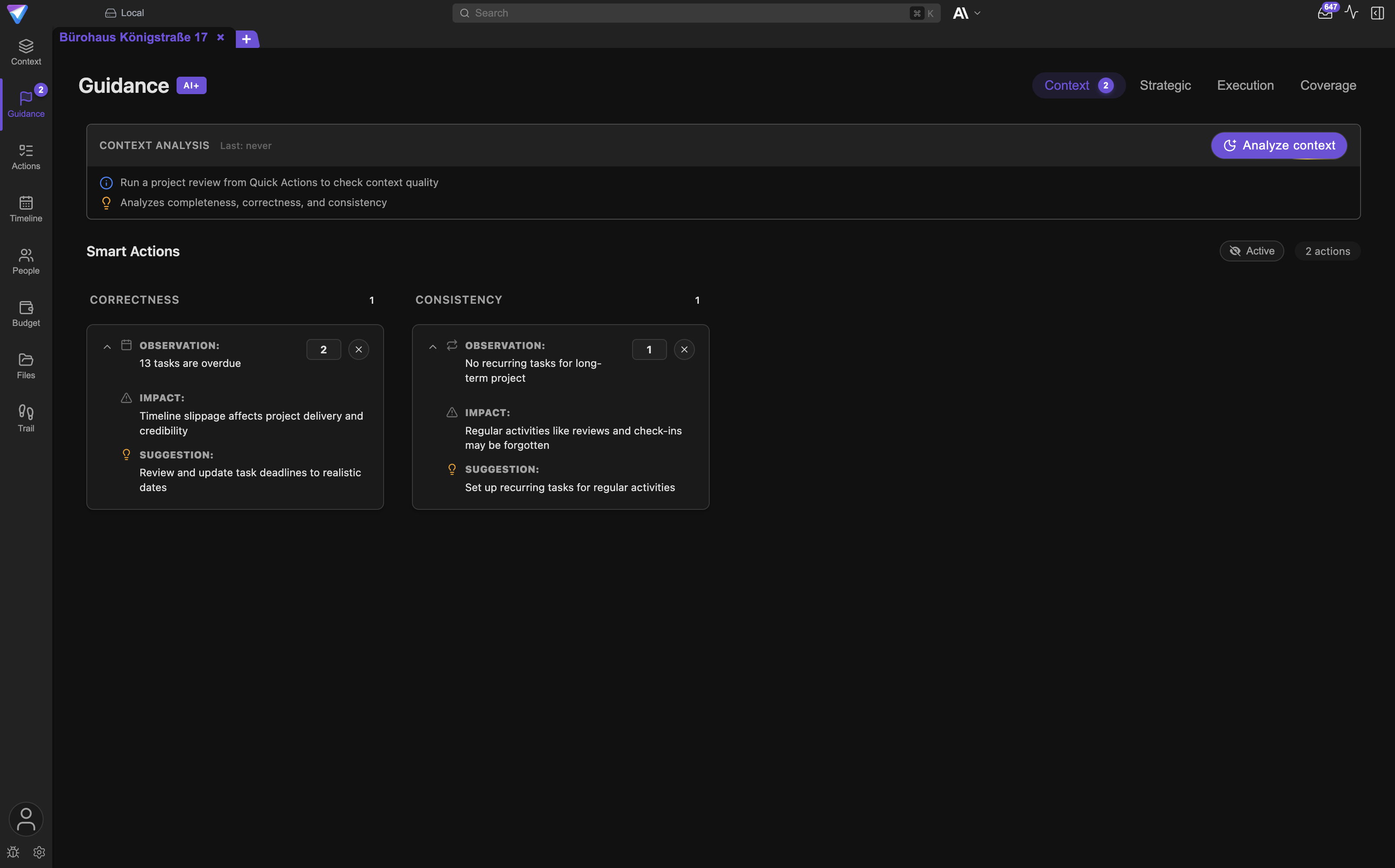Viewport: 1395px width, 868px height.
Task: Add a new project tab
Action: point(247,39)
